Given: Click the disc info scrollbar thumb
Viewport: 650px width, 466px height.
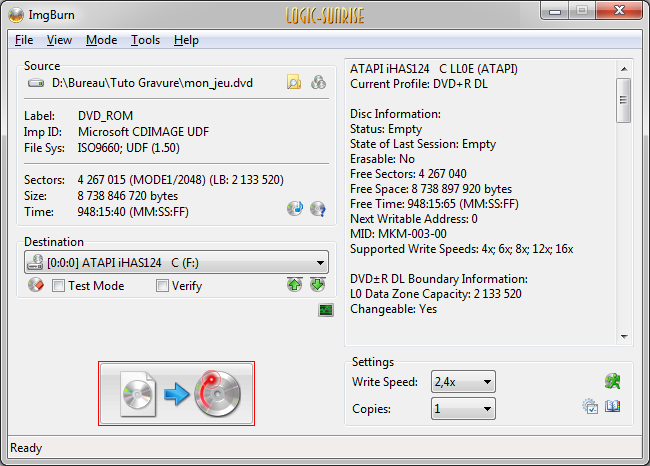Looking at the screenshot, I should click(623, 100).
